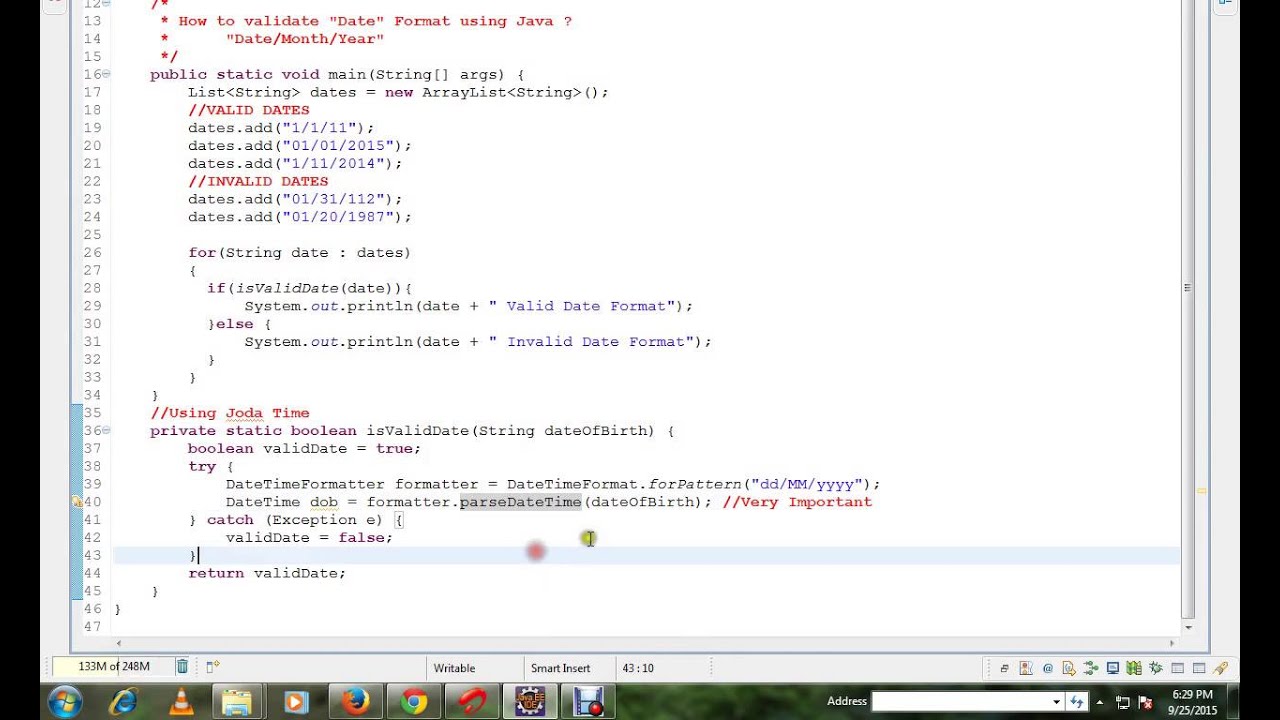
Task: Open Windows Media Player taskbar icon
Action: [295, 701]
